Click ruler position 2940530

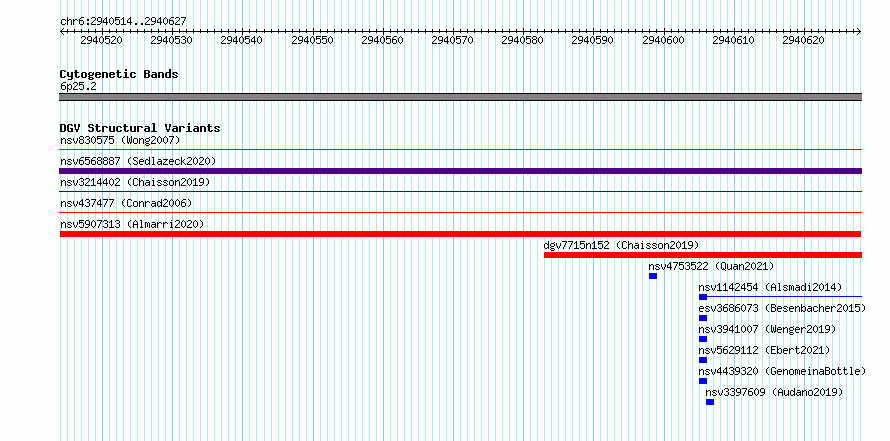(x=172, y=40)
